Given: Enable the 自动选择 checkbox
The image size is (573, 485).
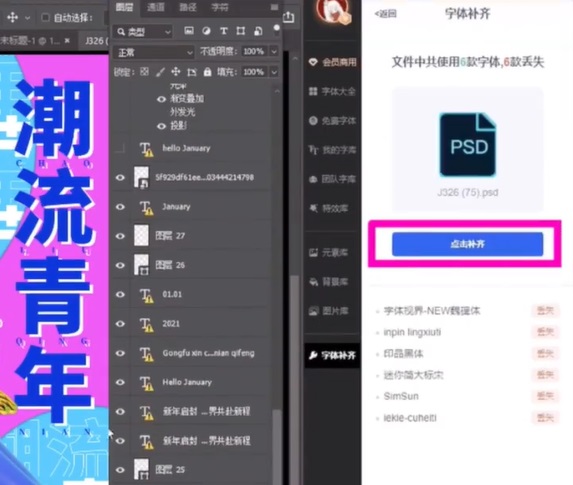Looking at the screenshot, I should [x=45, y=18].
